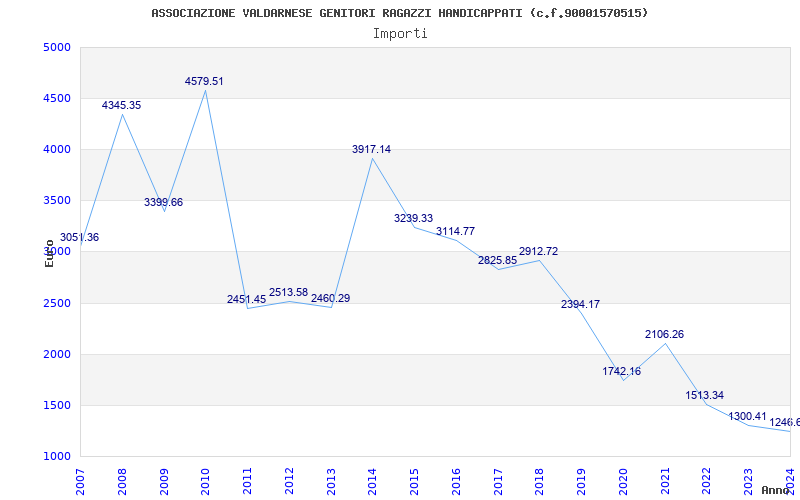Viewport: 800px width, 500px height.
Task: Click the 2500 y-axis tick label
Action: point(57,304)
